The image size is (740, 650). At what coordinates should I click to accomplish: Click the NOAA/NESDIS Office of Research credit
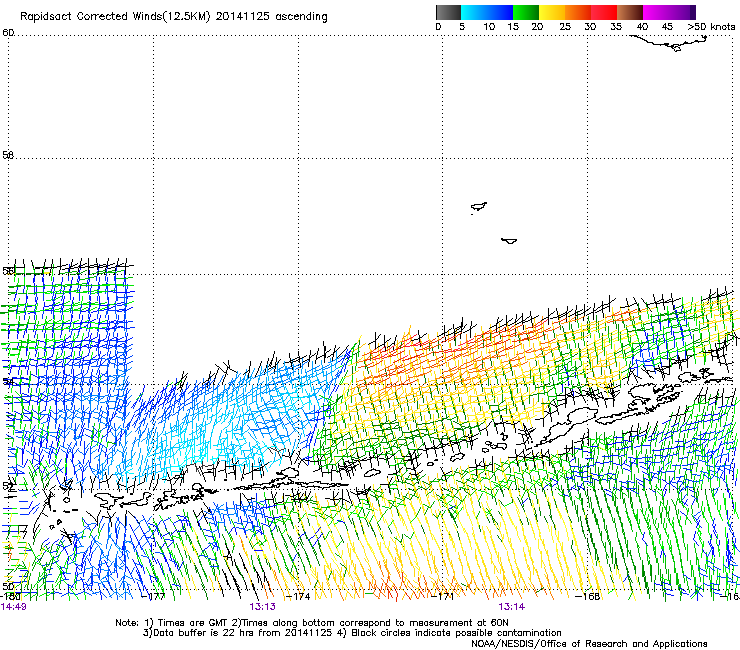pyautogui.click(x=589, y=643)
